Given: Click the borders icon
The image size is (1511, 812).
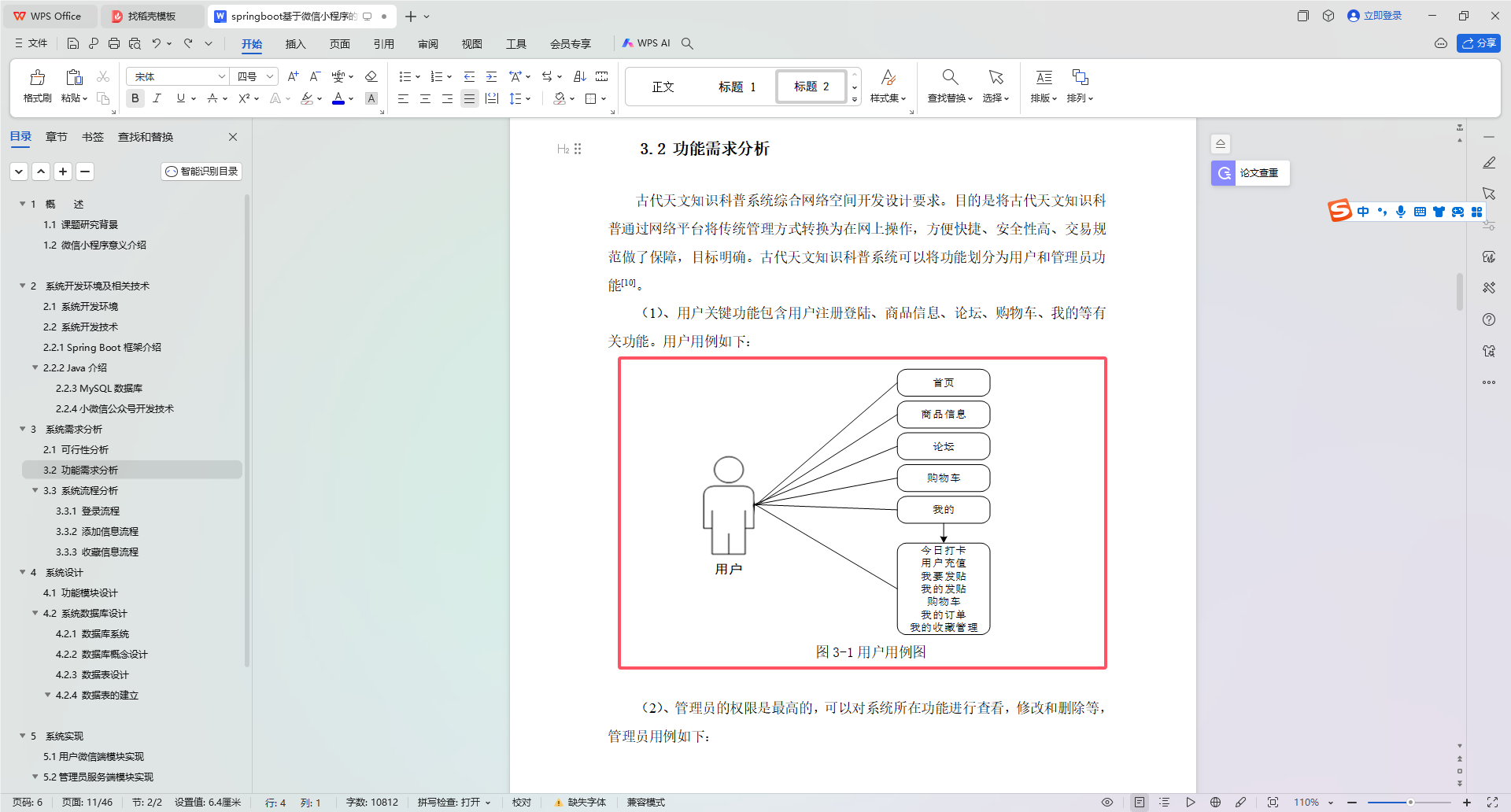Looking at the screenshot, I should 591,98.
